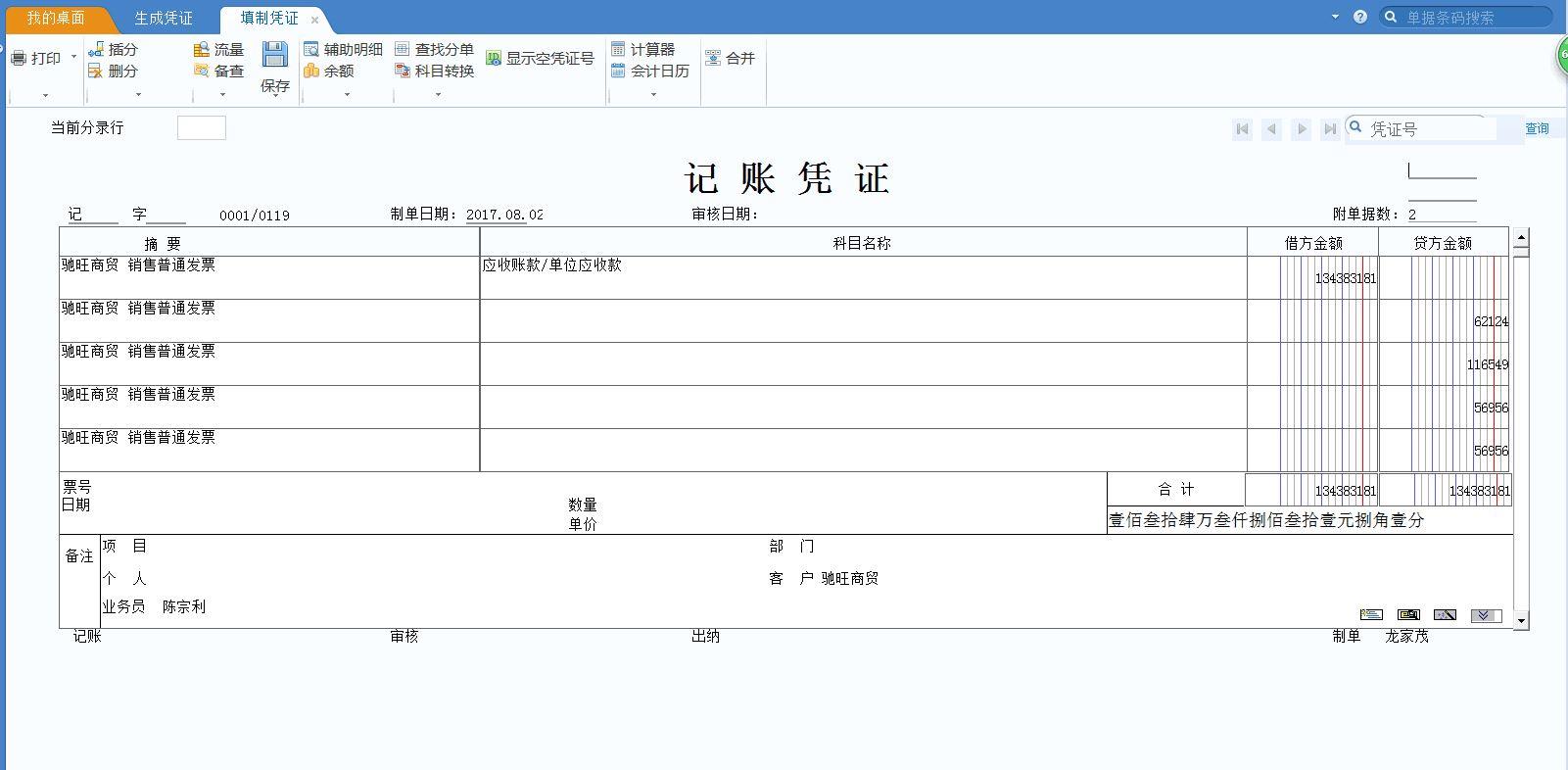Click 科目转换 account conversion tool

click(434, 71)
